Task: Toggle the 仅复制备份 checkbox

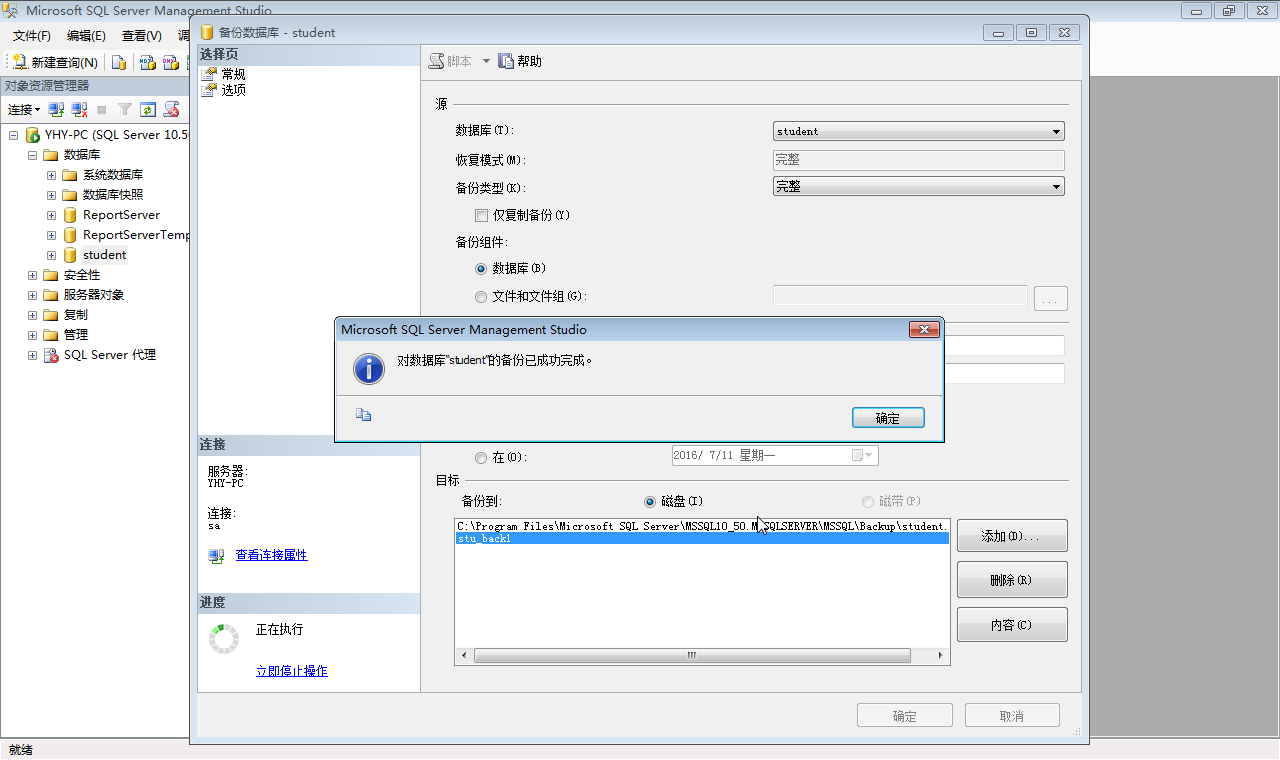Action: tap(481, 215)
